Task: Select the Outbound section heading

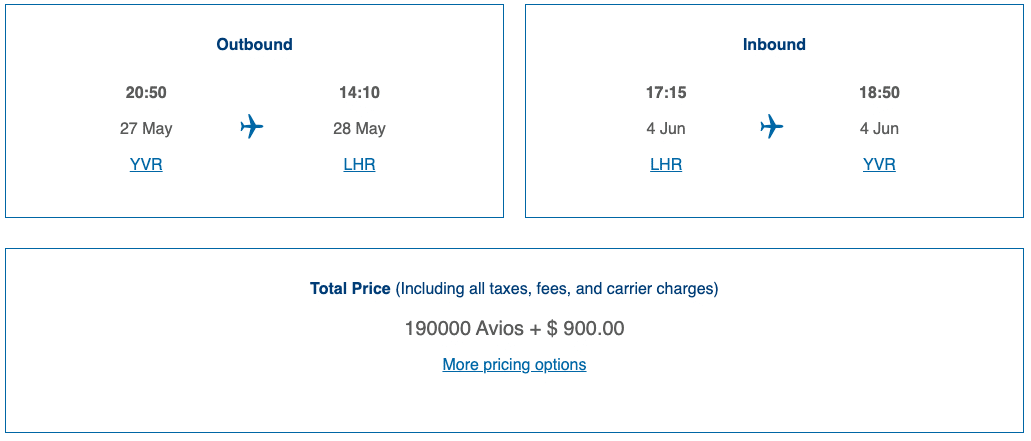Action: 254,44
